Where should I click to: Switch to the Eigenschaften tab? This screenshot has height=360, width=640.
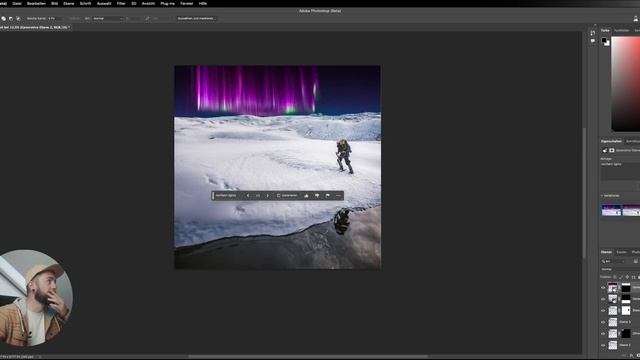point(611,141)
